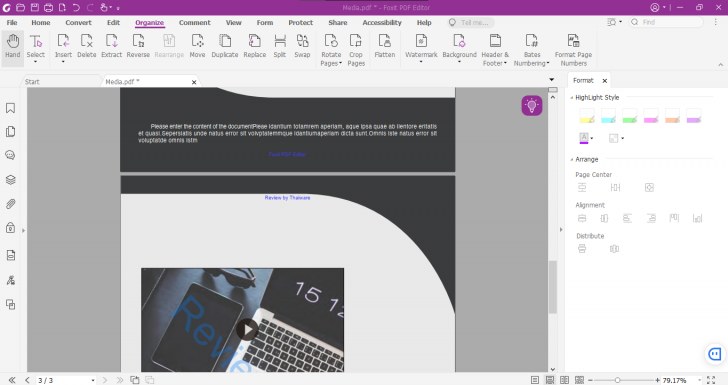Open Format Page Numbers

coord(573,50)
